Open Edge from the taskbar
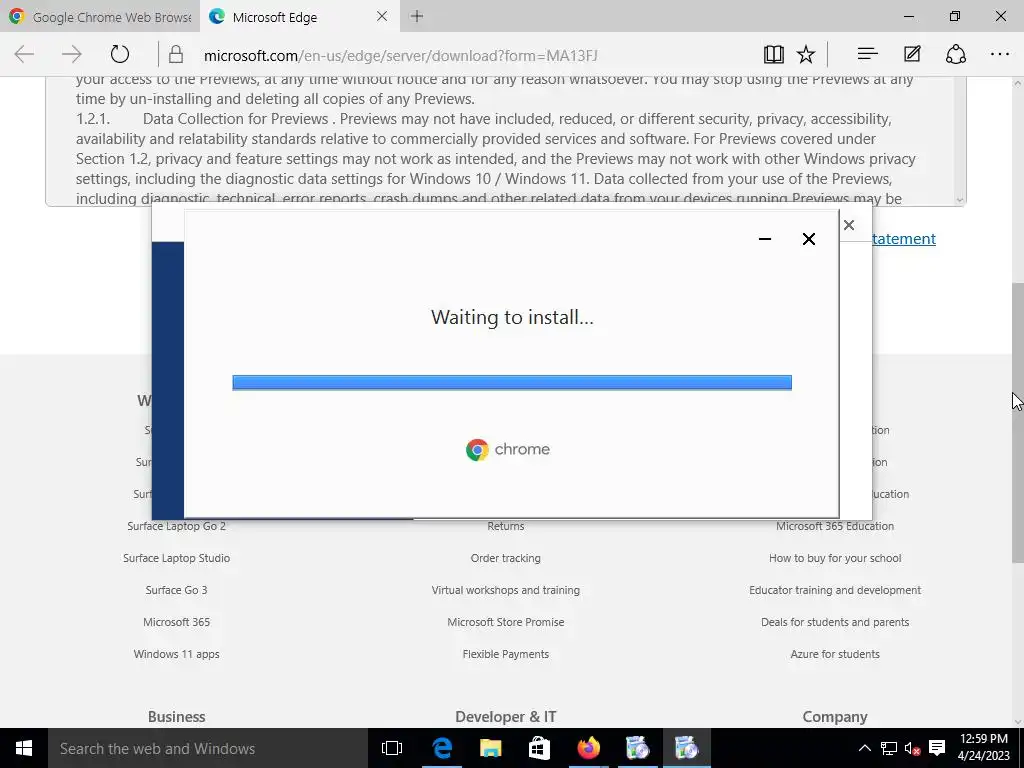Screen dimensions: 1024x768 442,748
